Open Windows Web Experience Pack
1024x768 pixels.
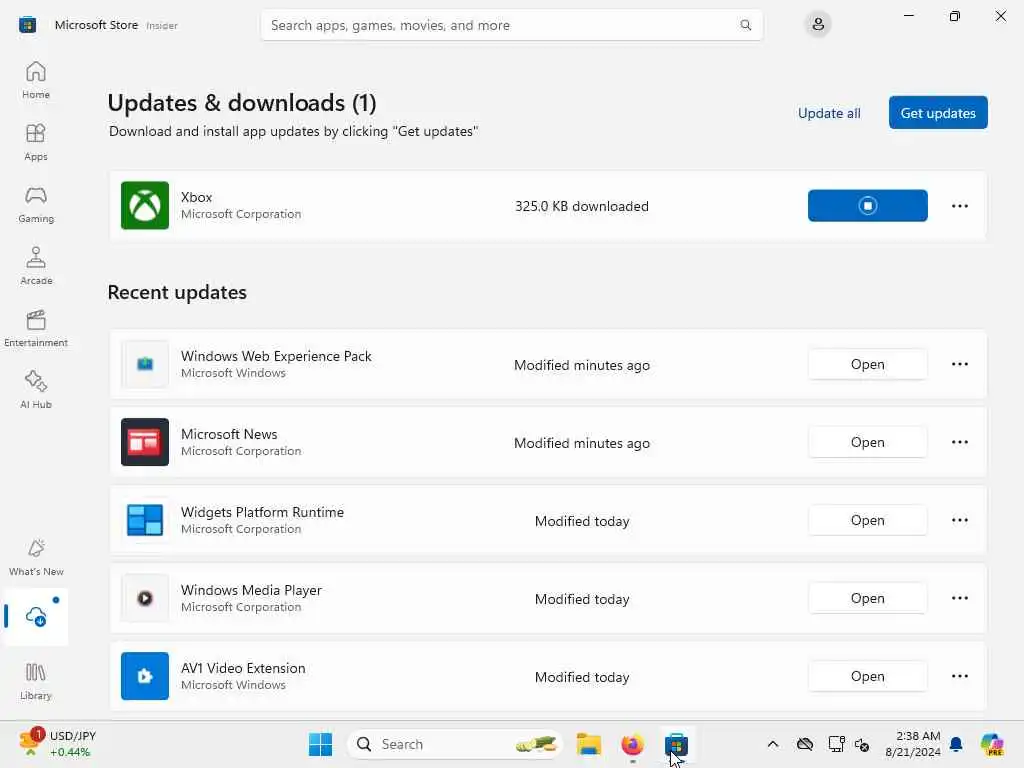[867, 364]
